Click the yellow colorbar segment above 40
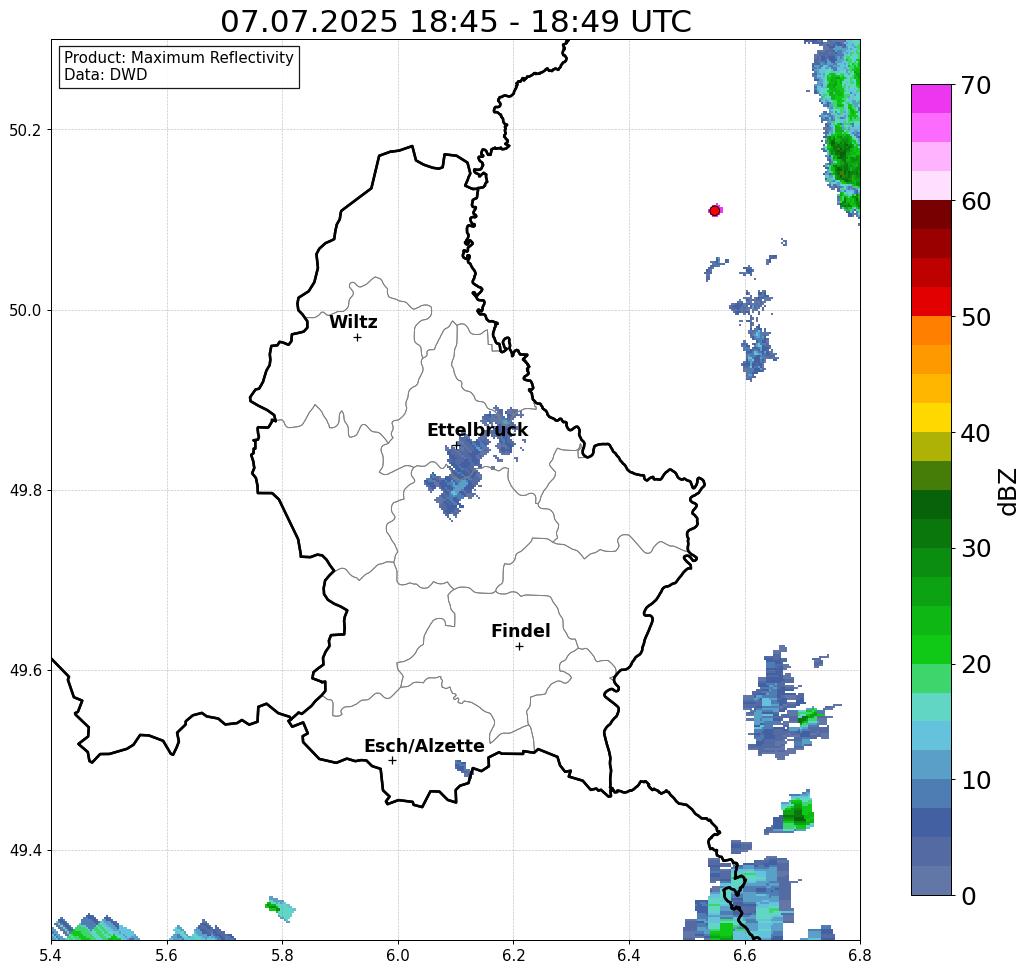 coord(931,417)
